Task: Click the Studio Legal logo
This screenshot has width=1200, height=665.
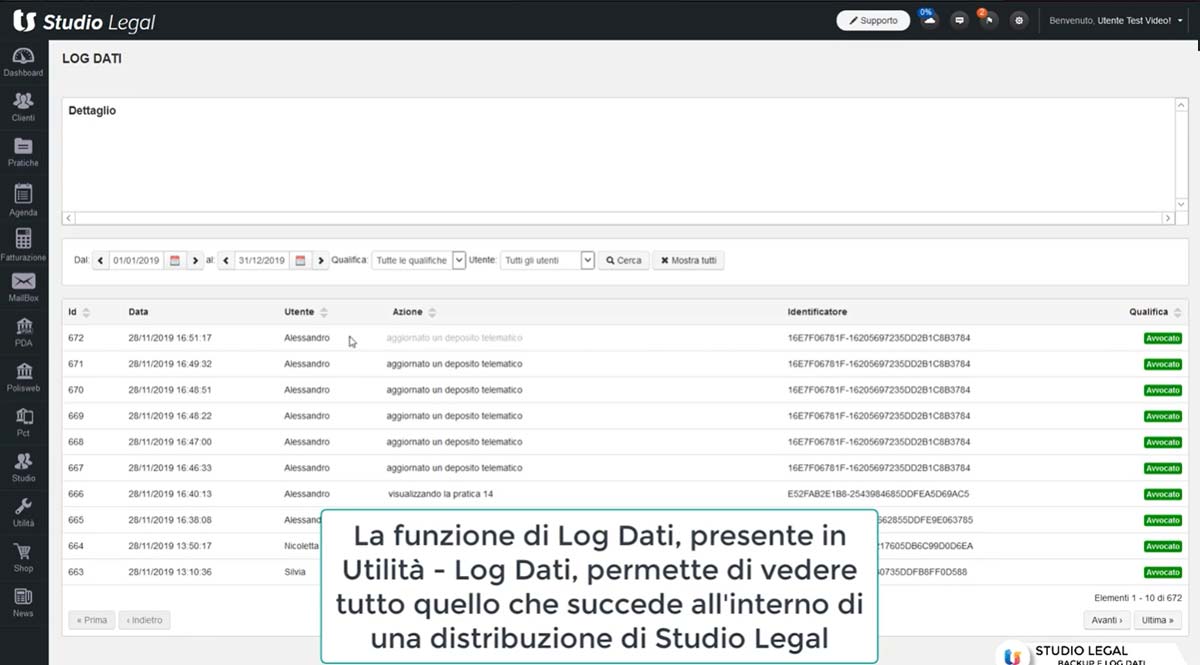Action: point(84,21)
